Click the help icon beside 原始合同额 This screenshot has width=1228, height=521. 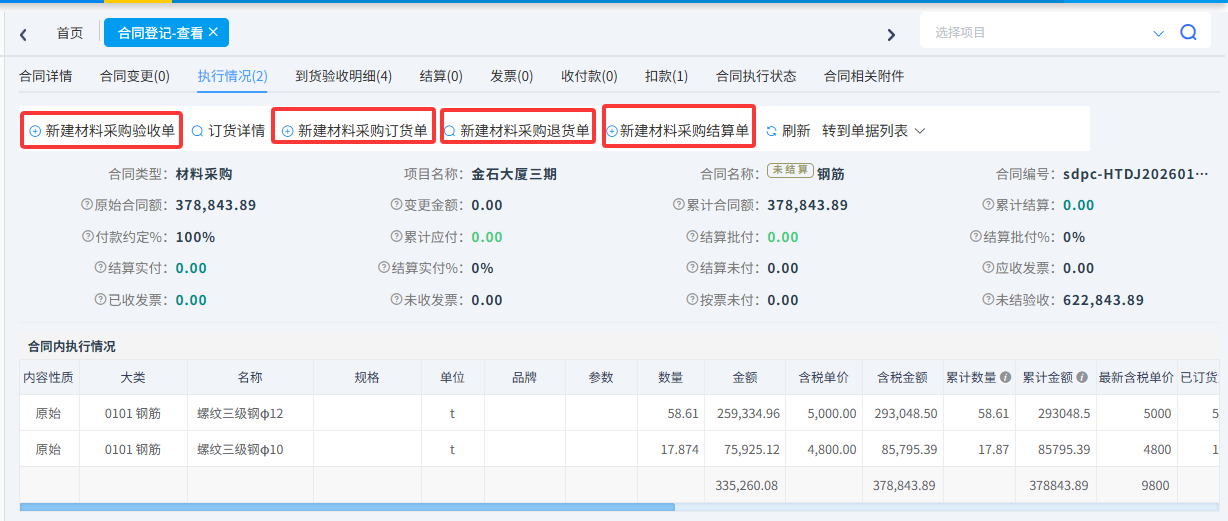87,205
